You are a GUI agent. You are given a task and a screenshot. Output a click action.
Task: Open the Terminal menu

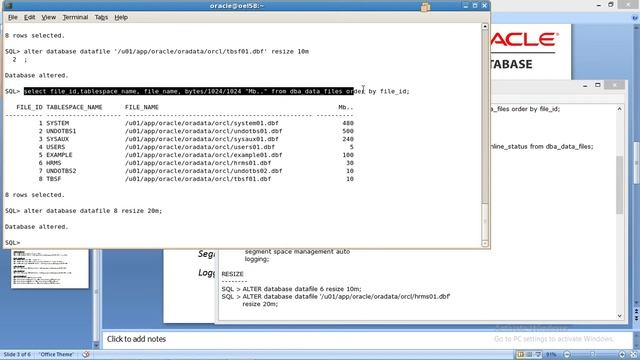(x=75, y=17)
